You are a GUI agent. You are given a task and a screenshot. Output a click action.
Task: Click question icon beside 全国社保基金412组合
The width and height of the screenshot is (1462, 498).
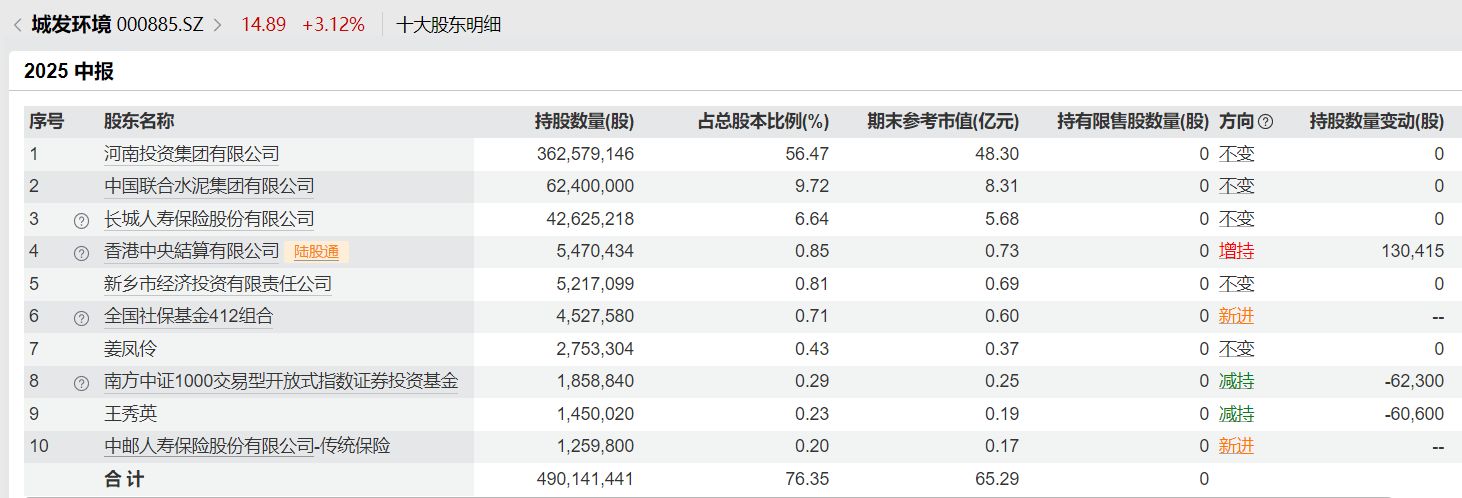82,318
